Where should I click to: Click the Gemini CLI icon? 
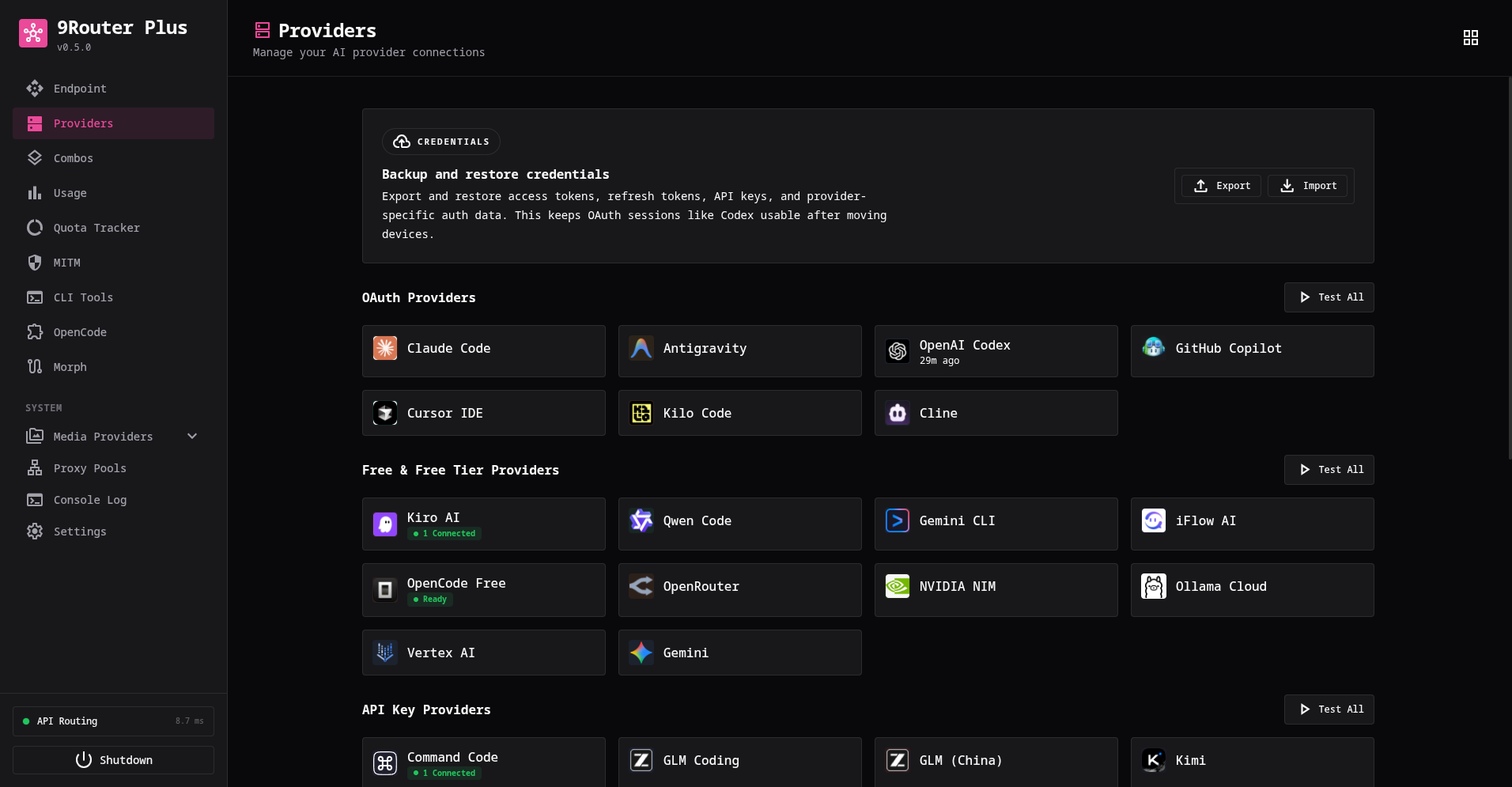(898, 520)
